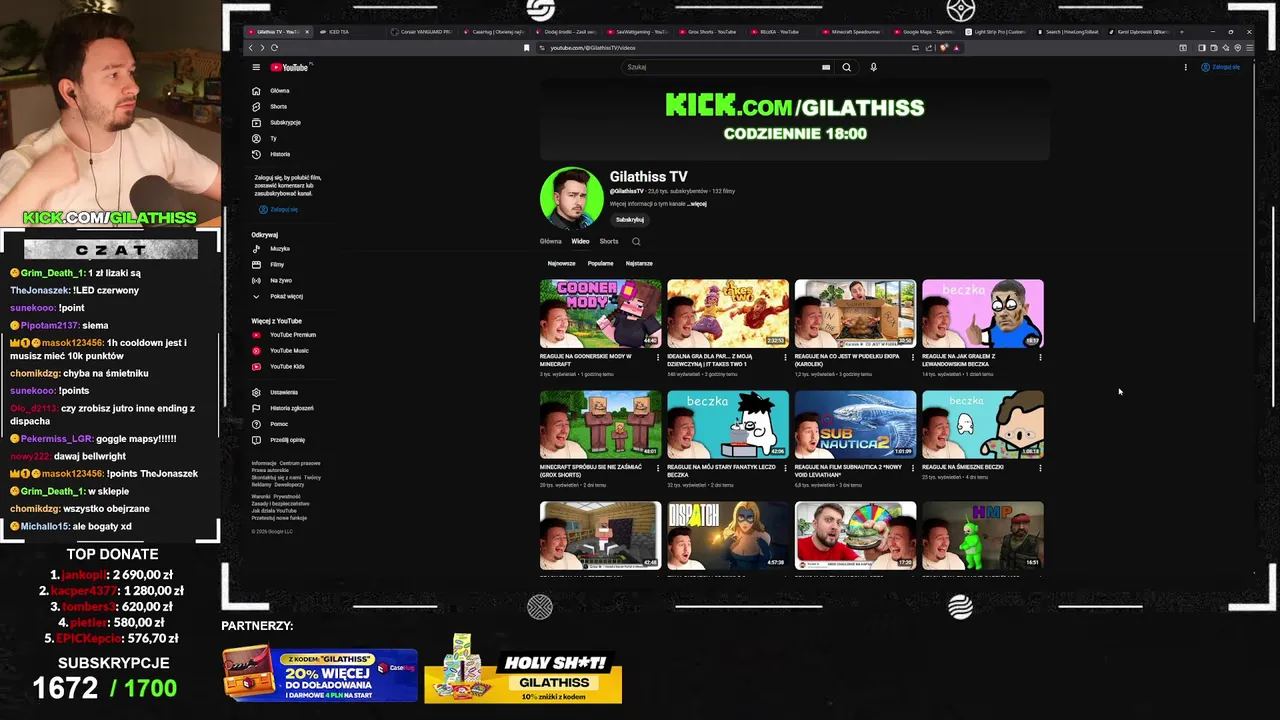Expand channel description ...więcej

[x=697, y=204]
